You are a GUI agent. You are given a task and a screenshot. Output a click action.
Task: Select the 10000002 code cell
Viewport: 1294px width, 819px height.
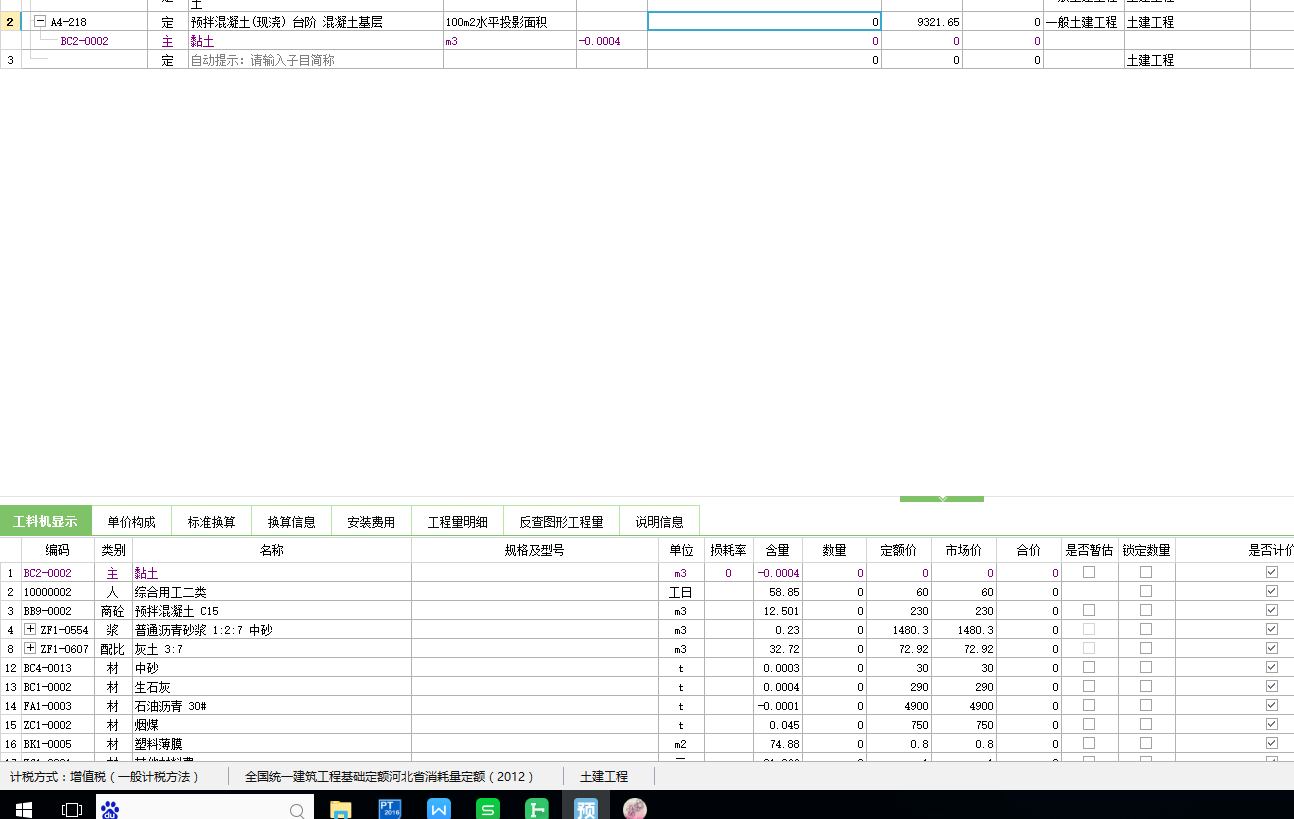pos(58,592)
